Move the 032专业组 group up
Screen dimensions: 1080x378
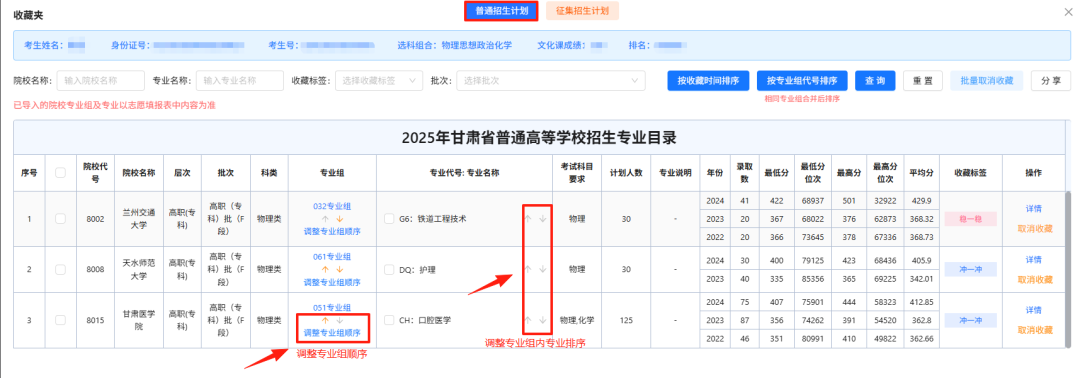(x=325, y=218)
